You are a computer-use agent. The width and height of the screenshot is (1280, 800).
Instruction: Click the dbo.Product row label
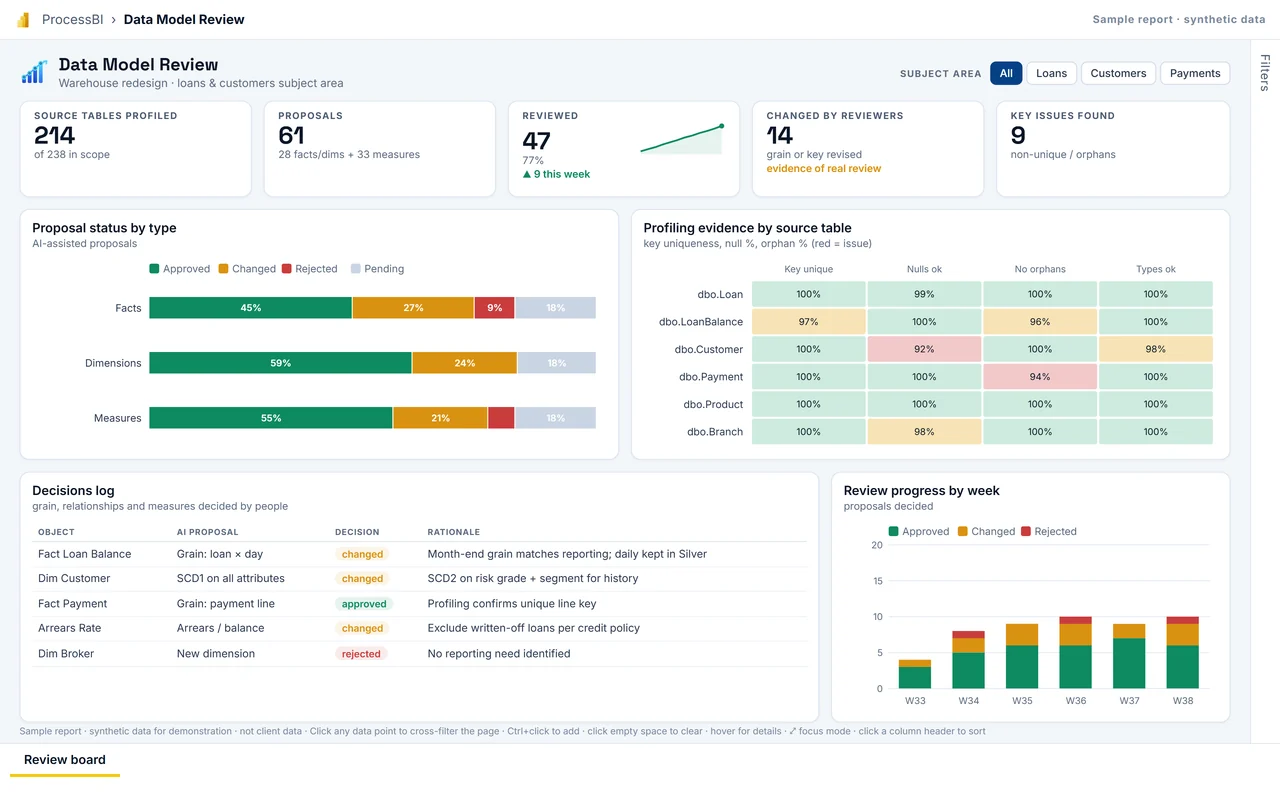(714, 405)
